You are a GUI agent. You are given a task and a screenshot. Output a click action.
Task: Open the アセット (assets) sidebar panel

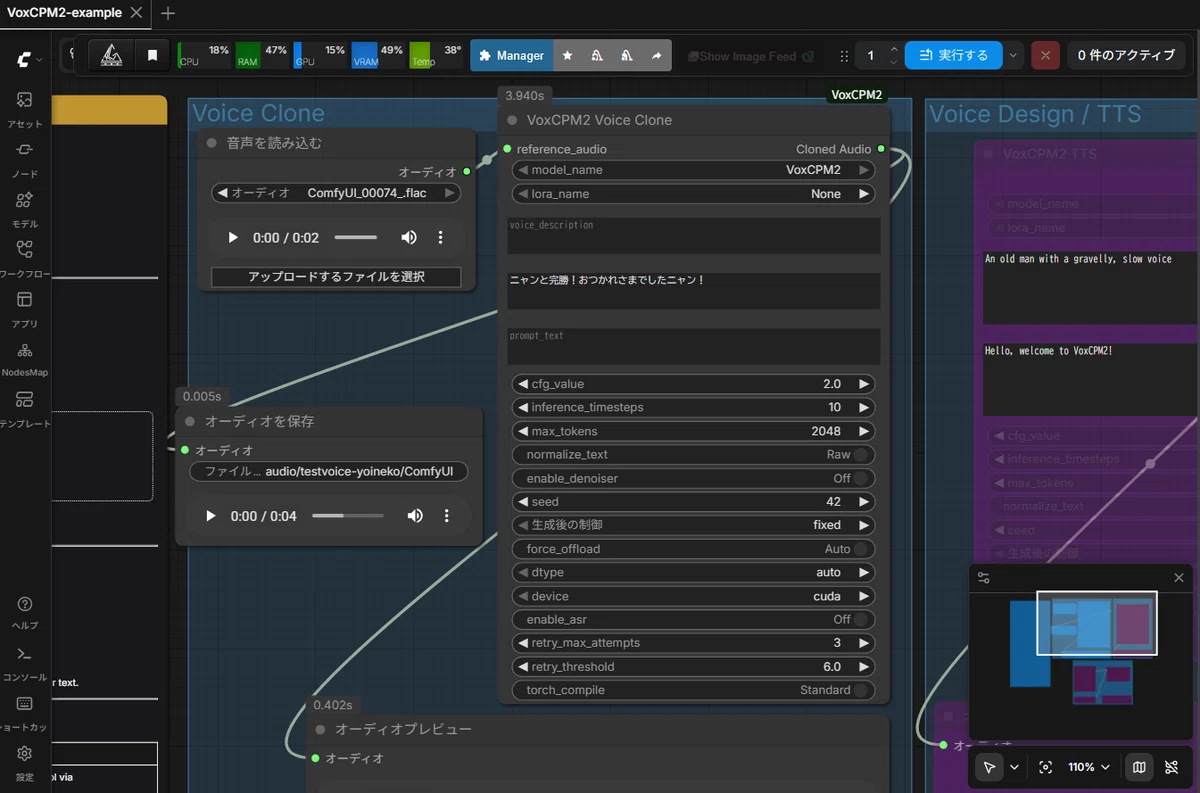[x=25, y=108]
